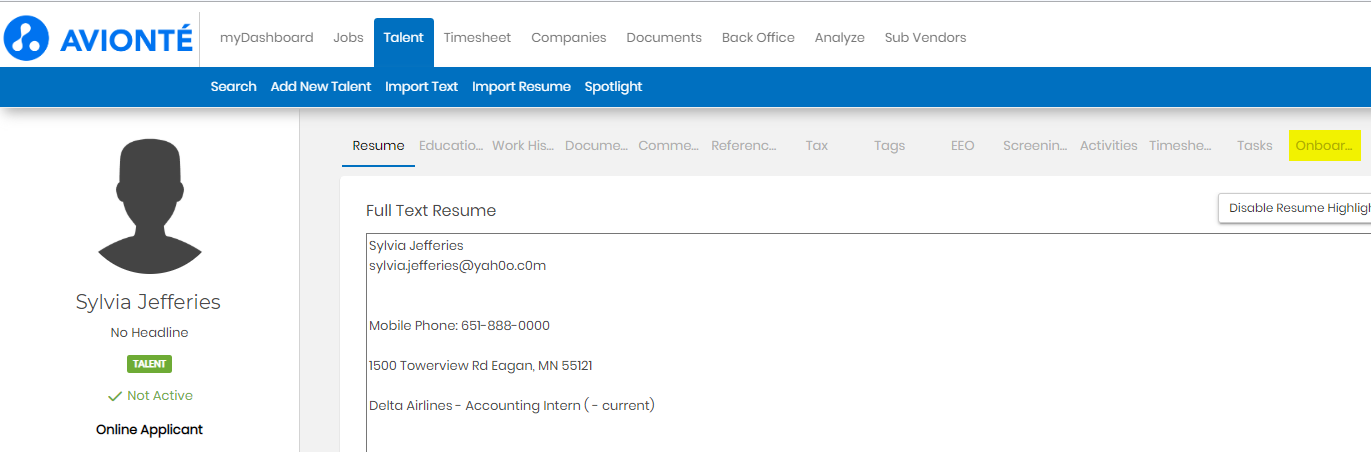Open the References tab

point(743,146)
